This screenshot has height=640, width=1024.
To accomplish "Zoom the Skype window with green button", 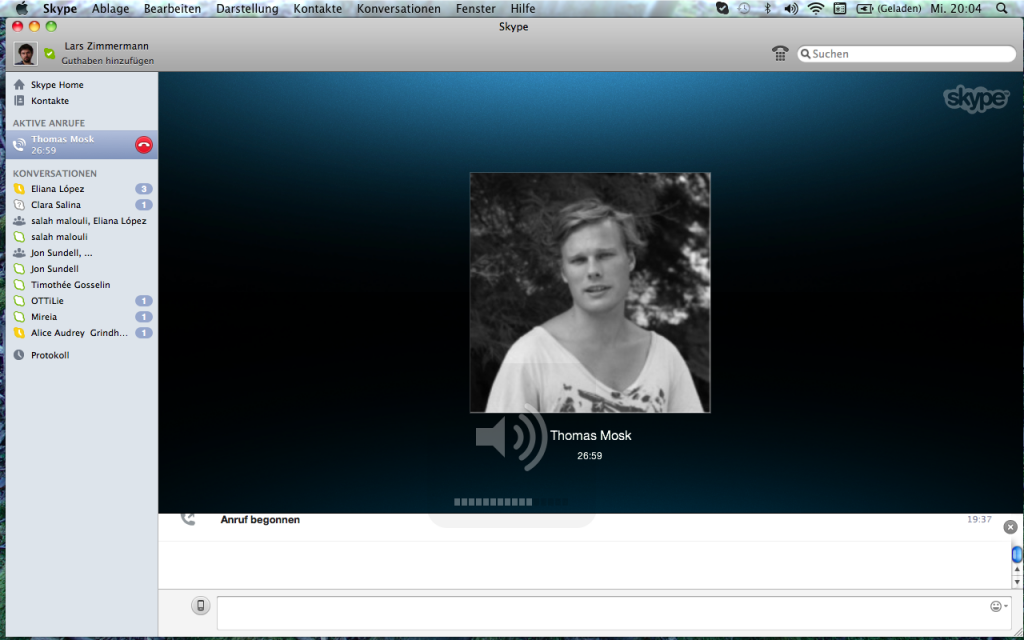I will 51,26.
